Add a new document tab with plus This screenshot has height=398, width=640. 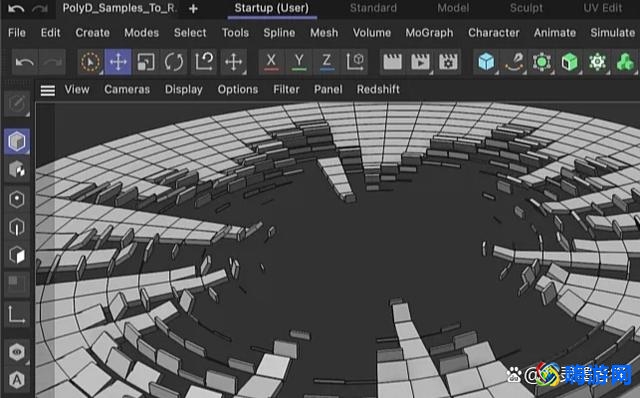tap(193, 9)
